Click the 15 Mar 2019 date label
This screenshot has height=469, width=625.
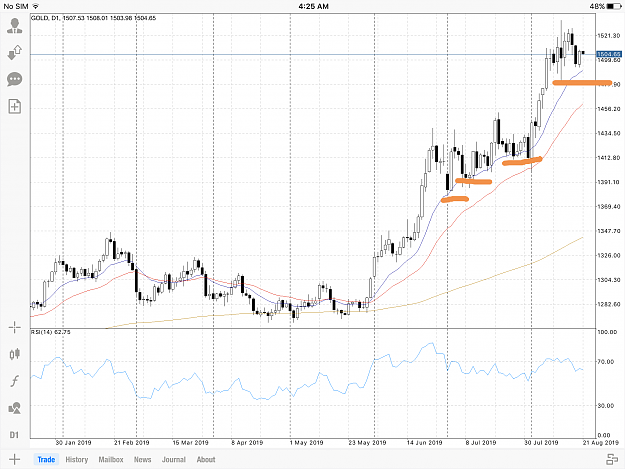click(190, 443)
